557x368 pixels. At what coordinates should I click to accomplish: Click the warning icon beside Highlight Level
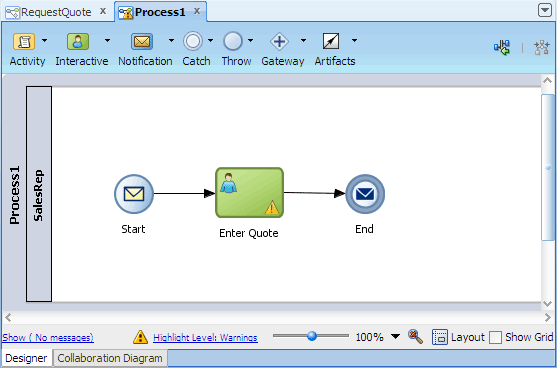[x=140, y=337]
